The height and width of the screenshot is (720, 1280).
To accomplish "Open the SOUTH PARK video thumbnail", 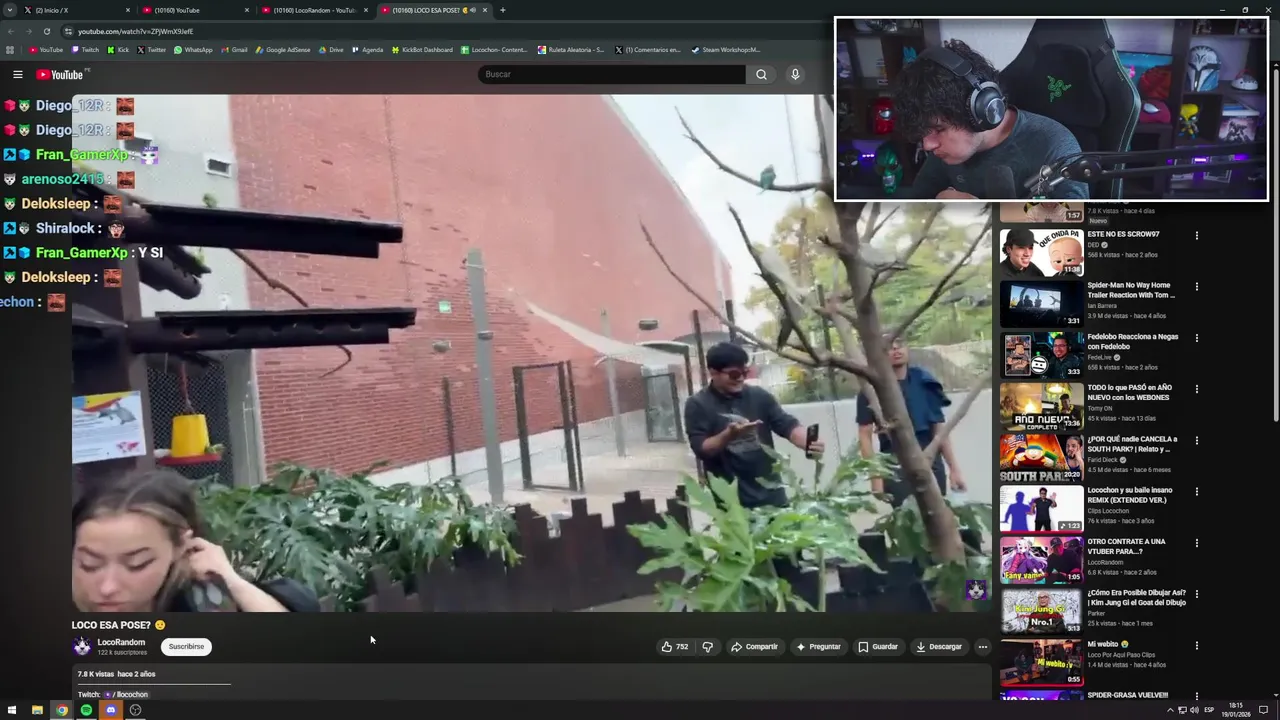I will pos(1041,457).
